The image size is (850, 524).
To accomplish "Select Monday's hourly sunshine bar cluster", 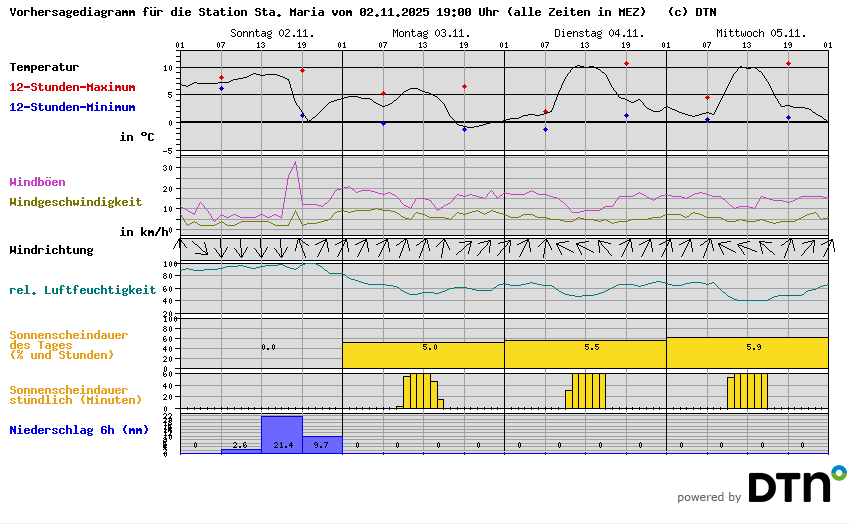I will coord(421,391).
